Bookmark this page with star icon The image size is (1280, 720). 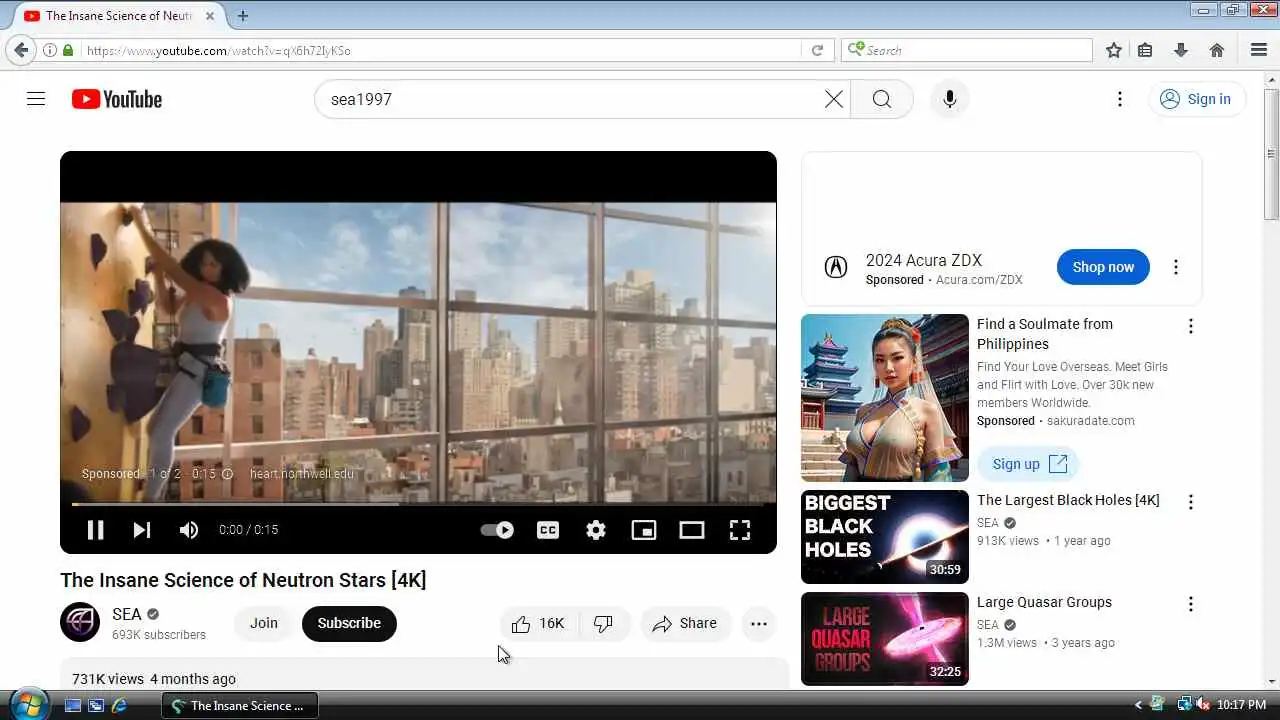click(x=1114, y=50)
